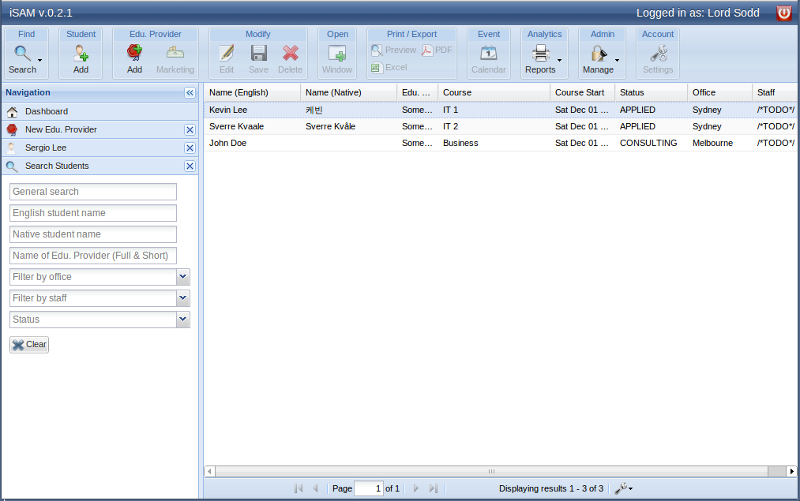This screenshot has height=501, width=800.
Task: Open a new Window
Action: [x=337, y=60]
